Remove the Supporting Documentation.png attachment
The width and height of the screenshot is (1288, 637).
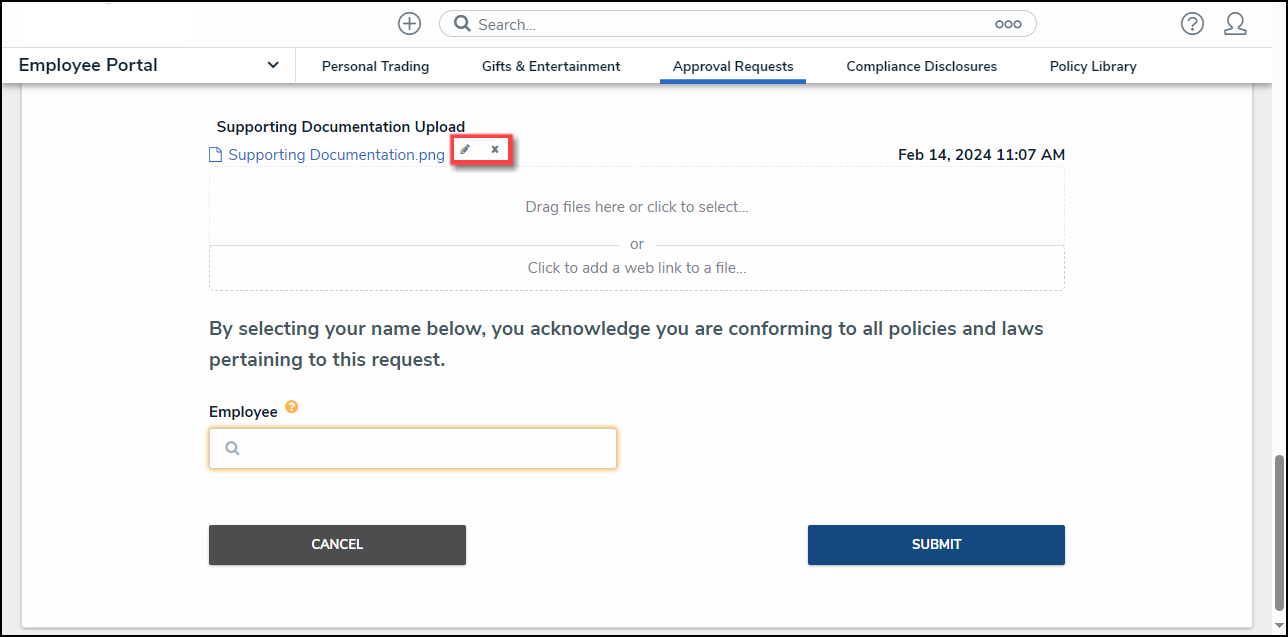pos(495,150)
